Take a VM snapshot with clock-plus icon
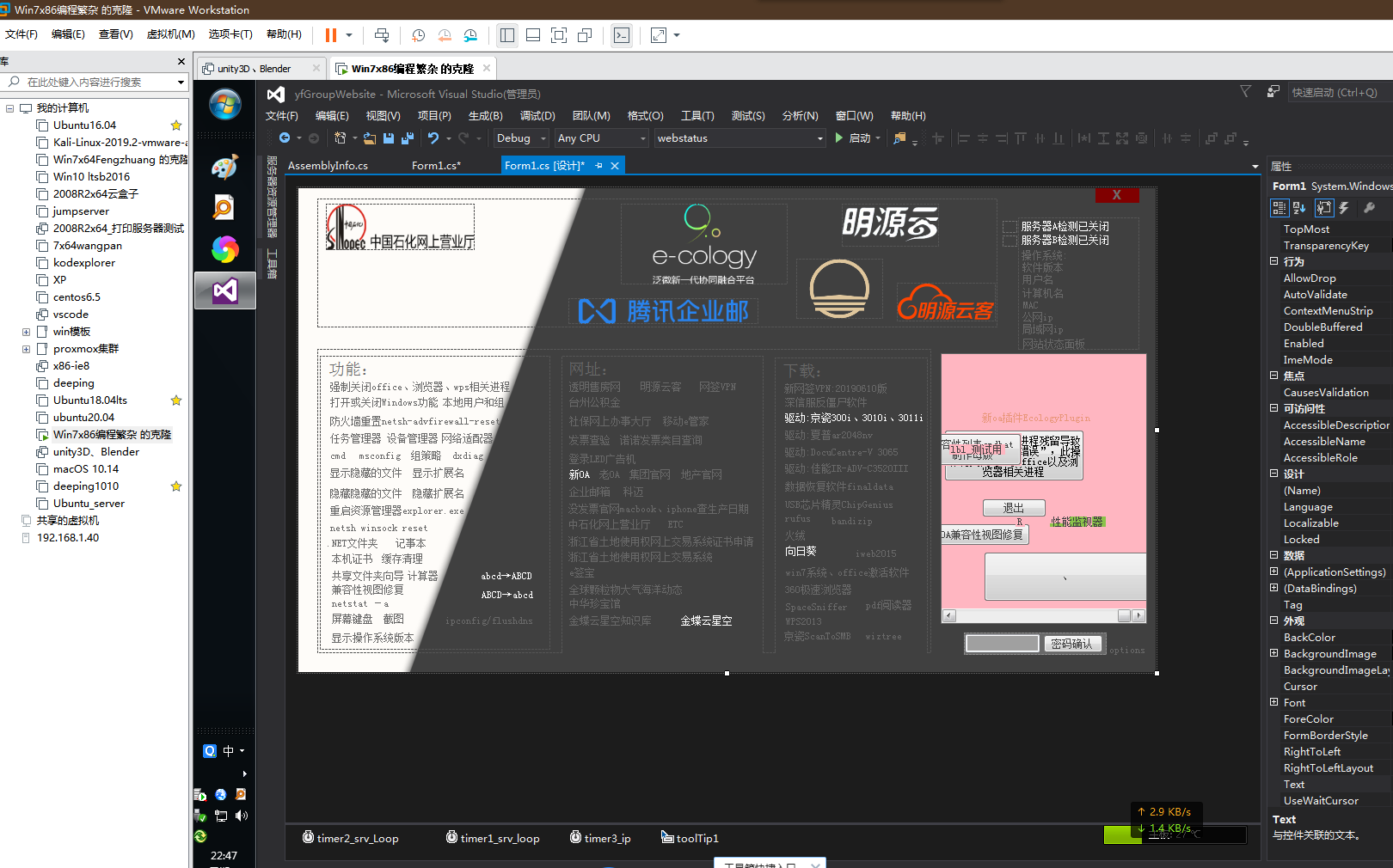 [x=419, y=35]
